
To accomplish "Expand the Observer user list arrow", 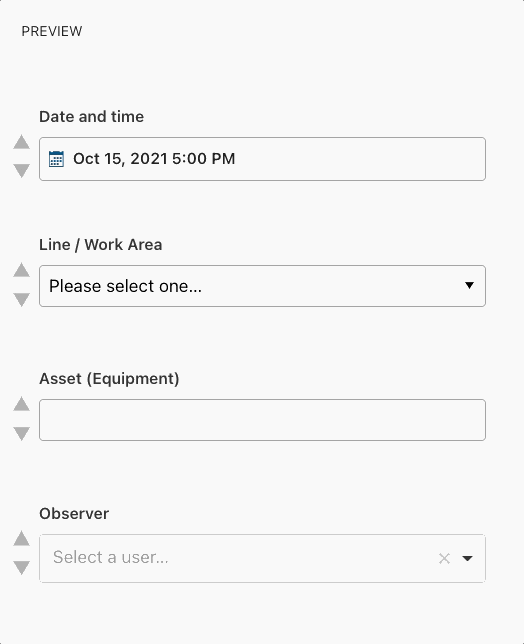I will click(467, 558).
